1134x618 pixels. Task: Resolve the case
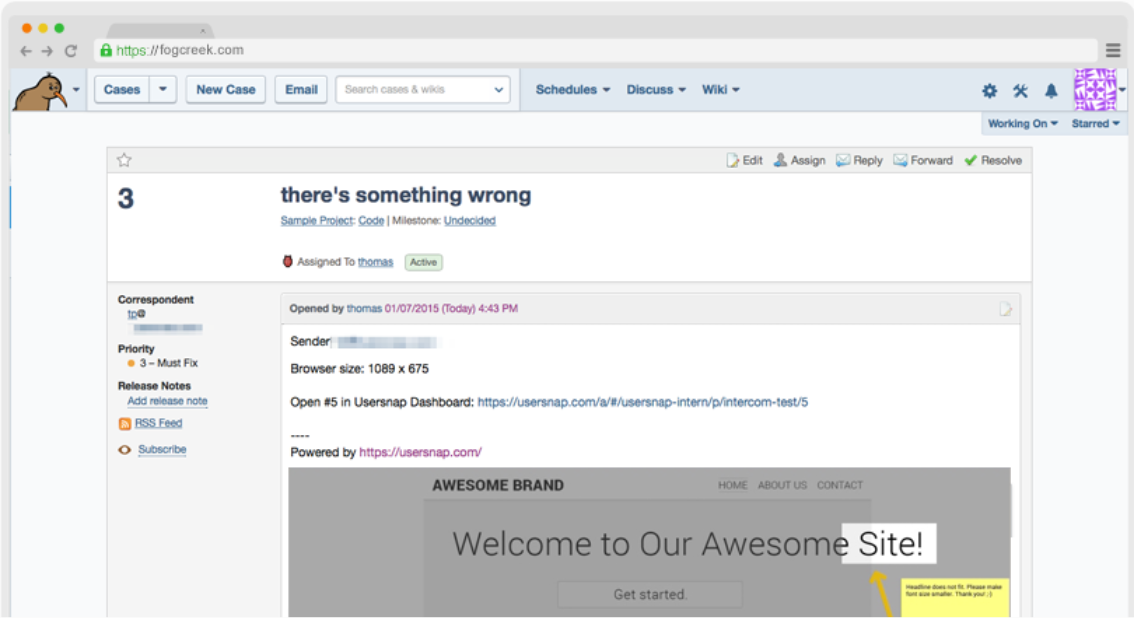tap(993, 160)
